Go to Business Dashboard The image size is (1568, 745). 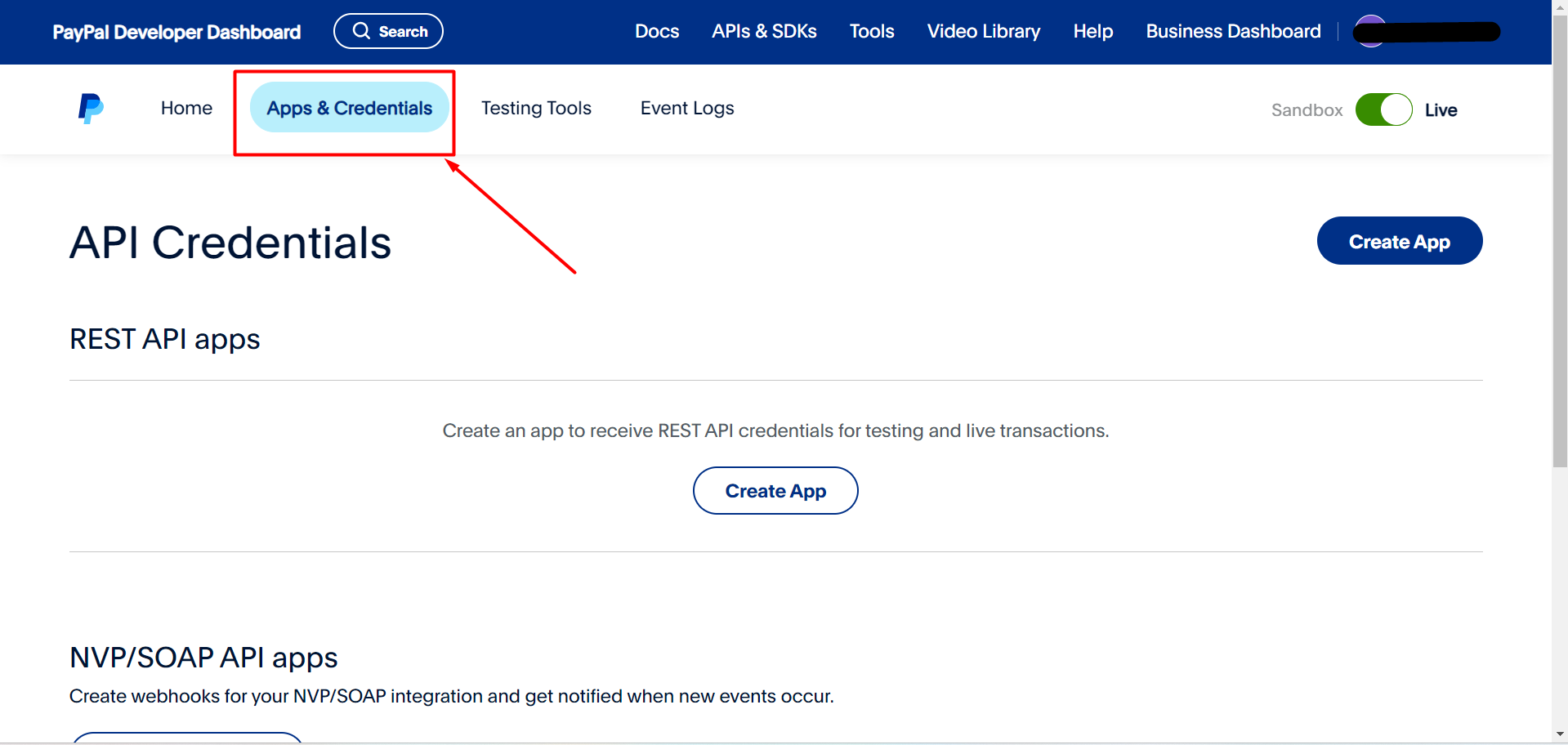coord(1233,31)
